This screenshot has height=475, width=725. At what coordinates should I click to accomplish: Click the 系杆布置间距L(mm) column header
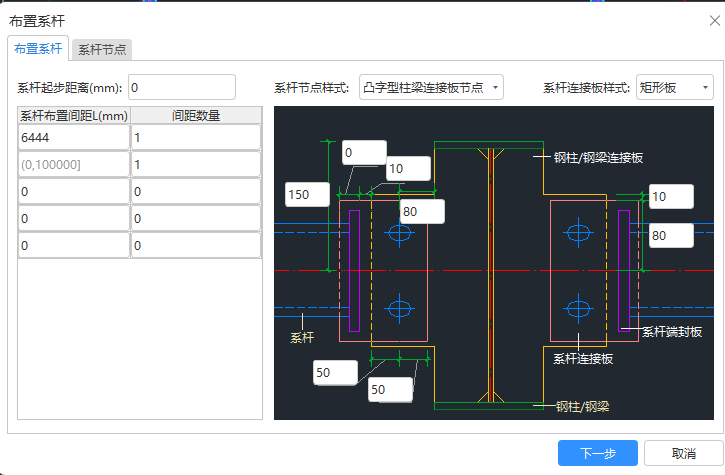[x=74, y=115]
